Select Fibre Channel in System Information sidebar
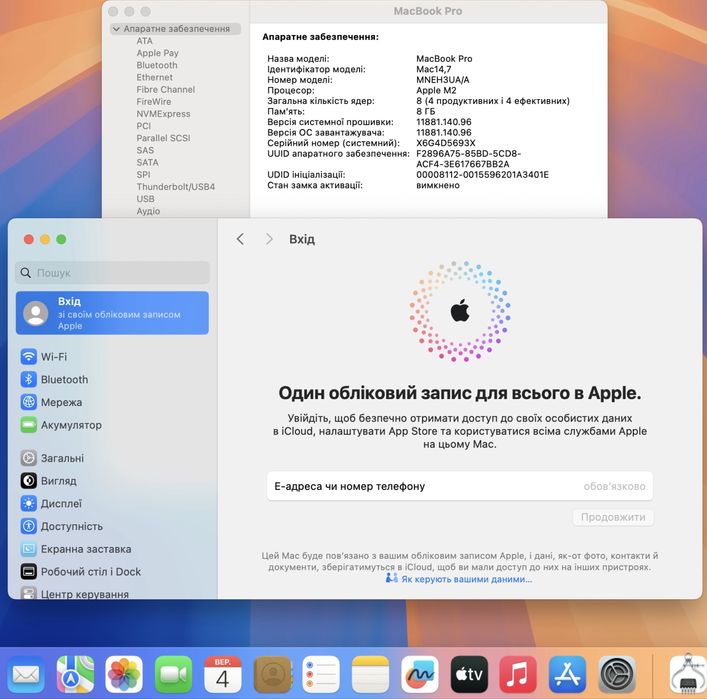Screen dimensions: 707x699 pos(165,90)
